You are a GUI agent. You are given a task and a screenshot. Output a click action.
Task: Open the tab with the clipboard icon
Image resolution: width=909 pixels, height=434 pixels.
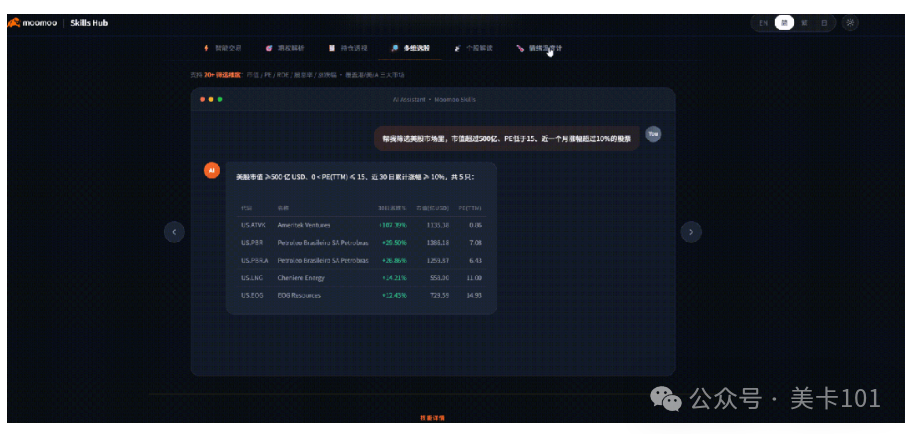348,48
